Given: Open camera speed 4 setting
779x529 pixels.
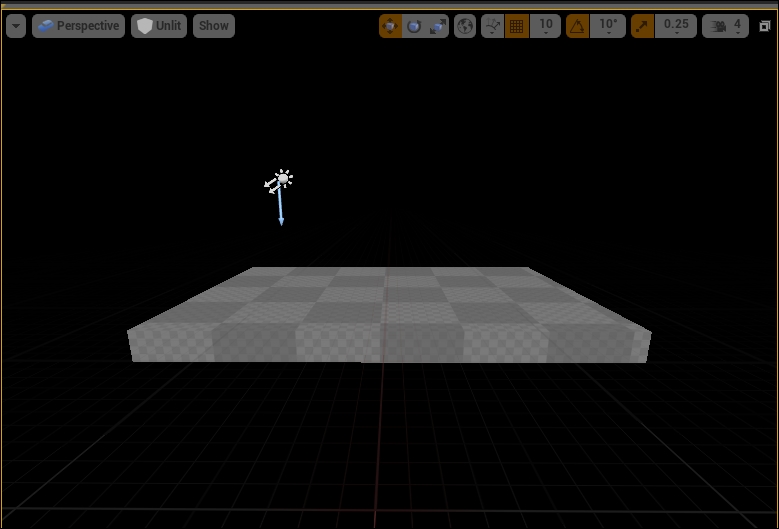Looking at the screenshot, I should (x=725, y=26).
